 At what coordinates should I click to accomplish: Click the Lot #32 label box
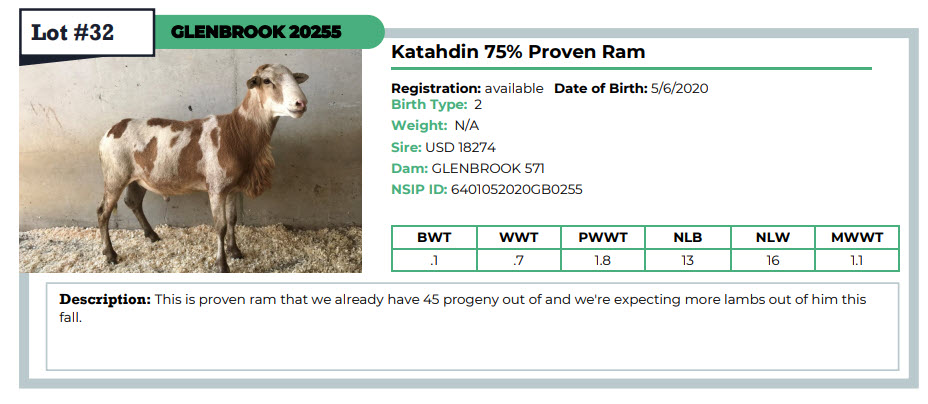click(x=87, y=33)
